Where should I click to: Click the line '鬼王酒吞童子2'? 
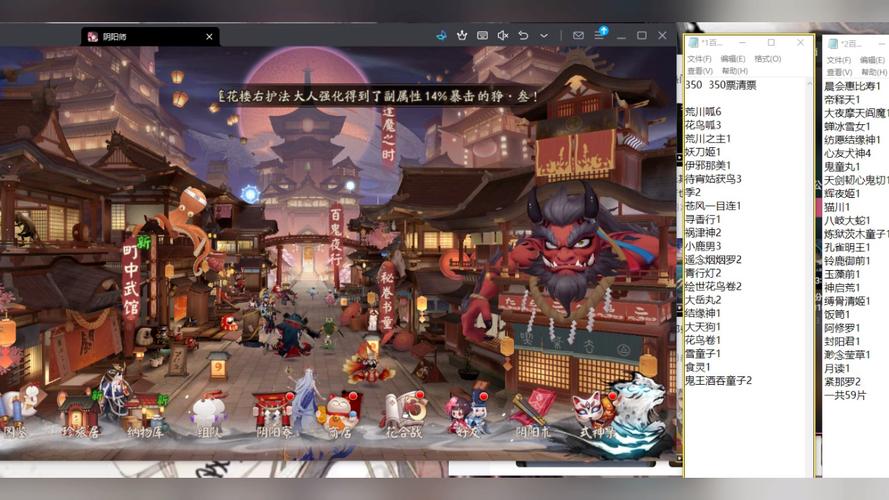718,380
